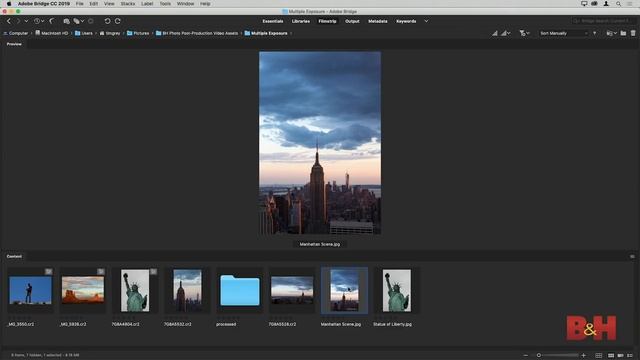The height and width of the screenshot is (360, 640).
Task: Select the Content panel tab
Action: pyautogui.click(x=14, y=256)
